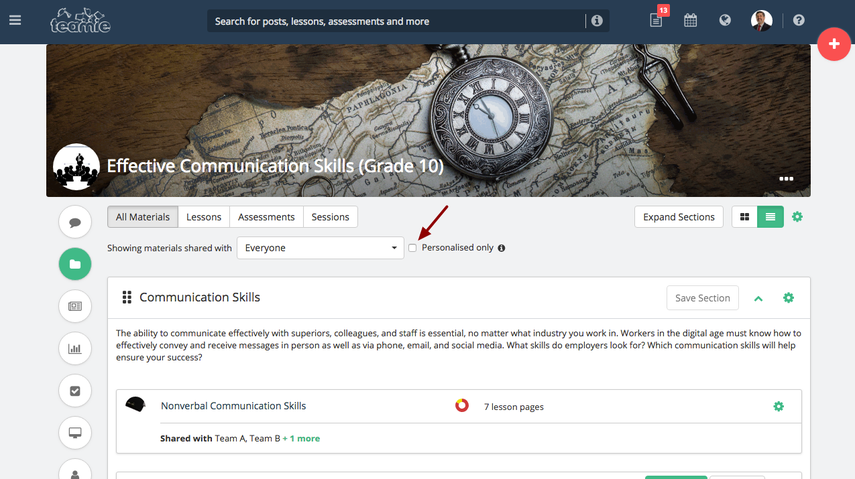
Task: Open the monitor screen sidebar icon
Action: (x=75, y=433)
